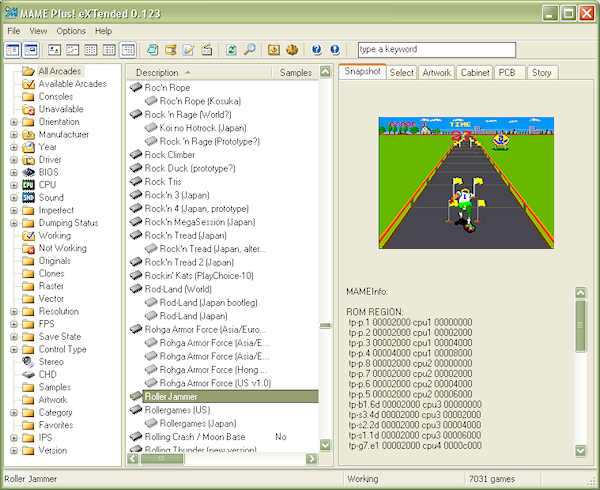Toggle the grouped view toolbar button
The height and width of the screenshot is (490, 600).
[128, 50]
